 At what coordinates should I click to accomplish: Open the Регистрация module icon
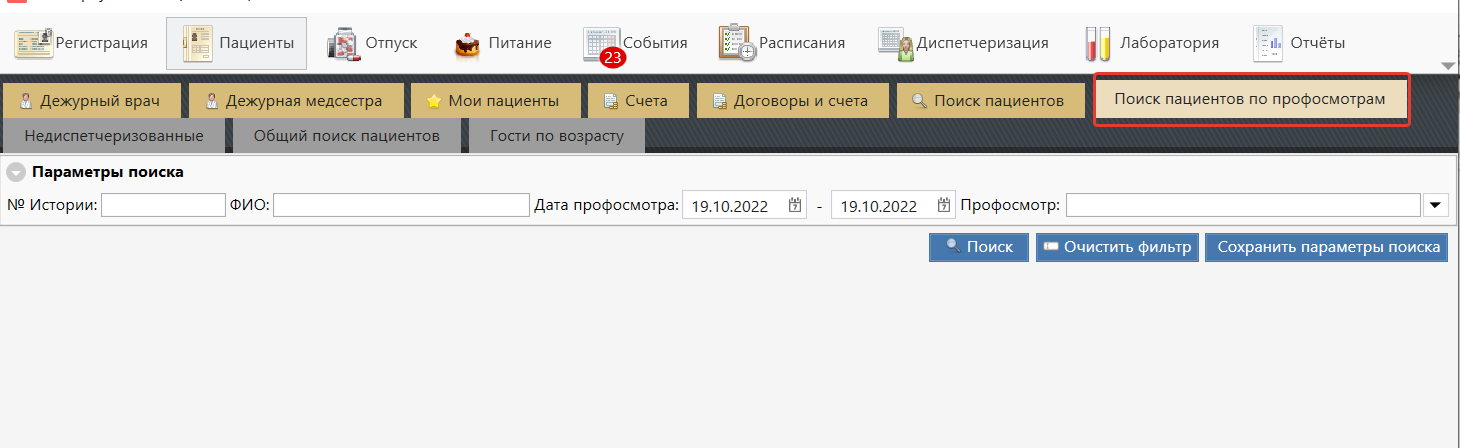pos(34,43)
